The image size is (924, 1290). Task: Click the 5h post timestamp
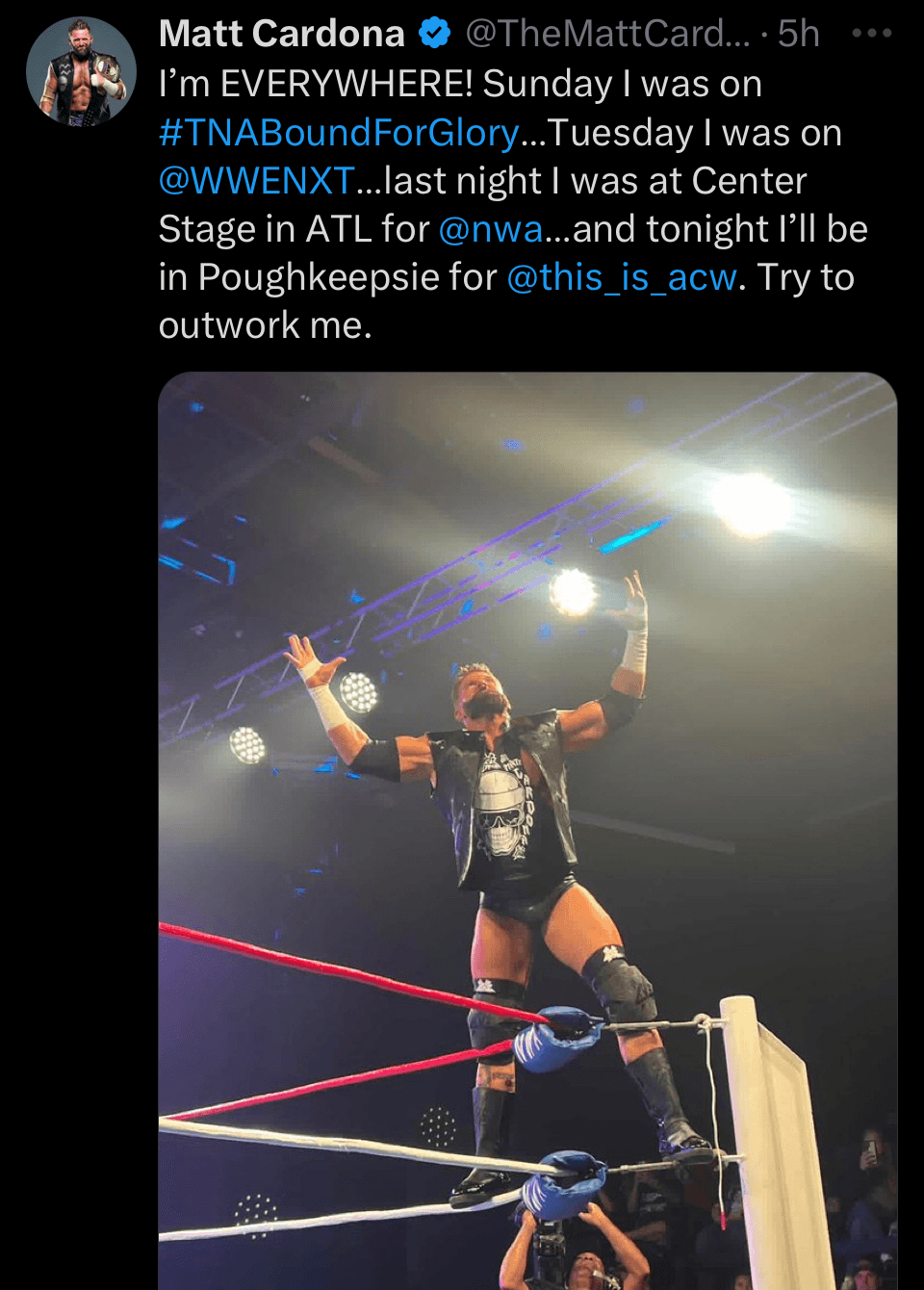(x=798, y=34)
